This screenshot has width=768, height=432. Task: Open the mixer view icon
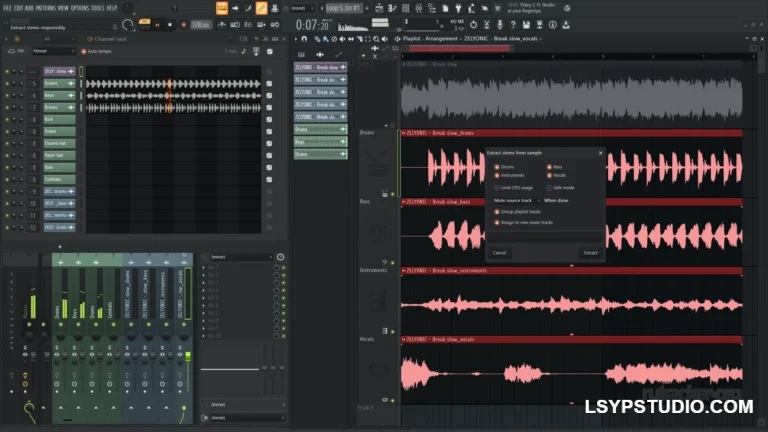(419, 8)
